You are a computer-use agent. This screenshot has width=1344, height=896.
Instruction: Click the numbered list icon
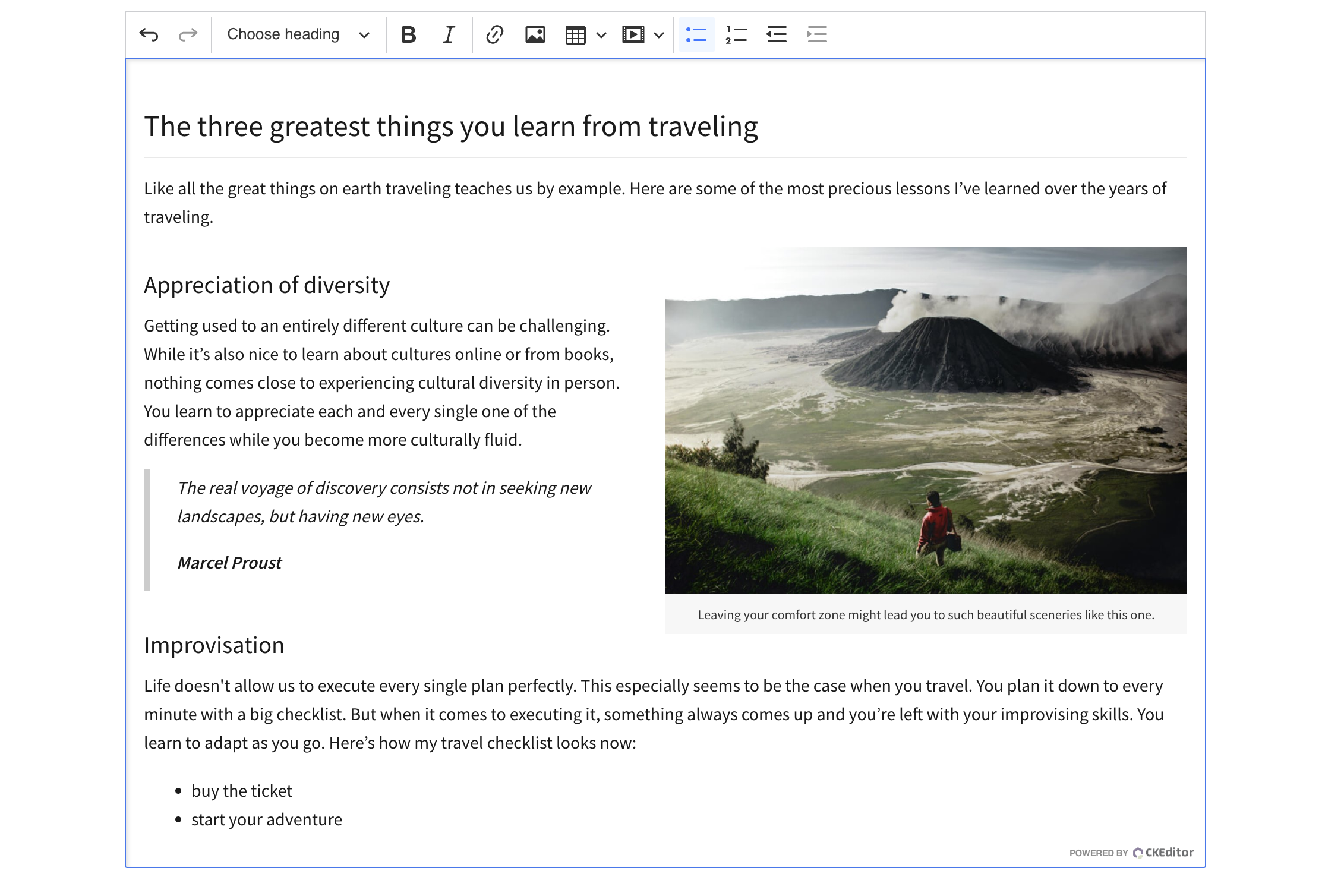pos(736,34)
